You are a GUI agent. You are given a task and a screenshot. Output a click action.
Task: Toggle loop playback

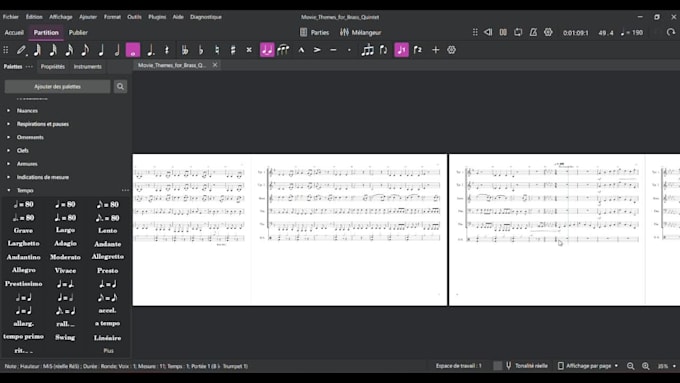[x=518, y=33]
